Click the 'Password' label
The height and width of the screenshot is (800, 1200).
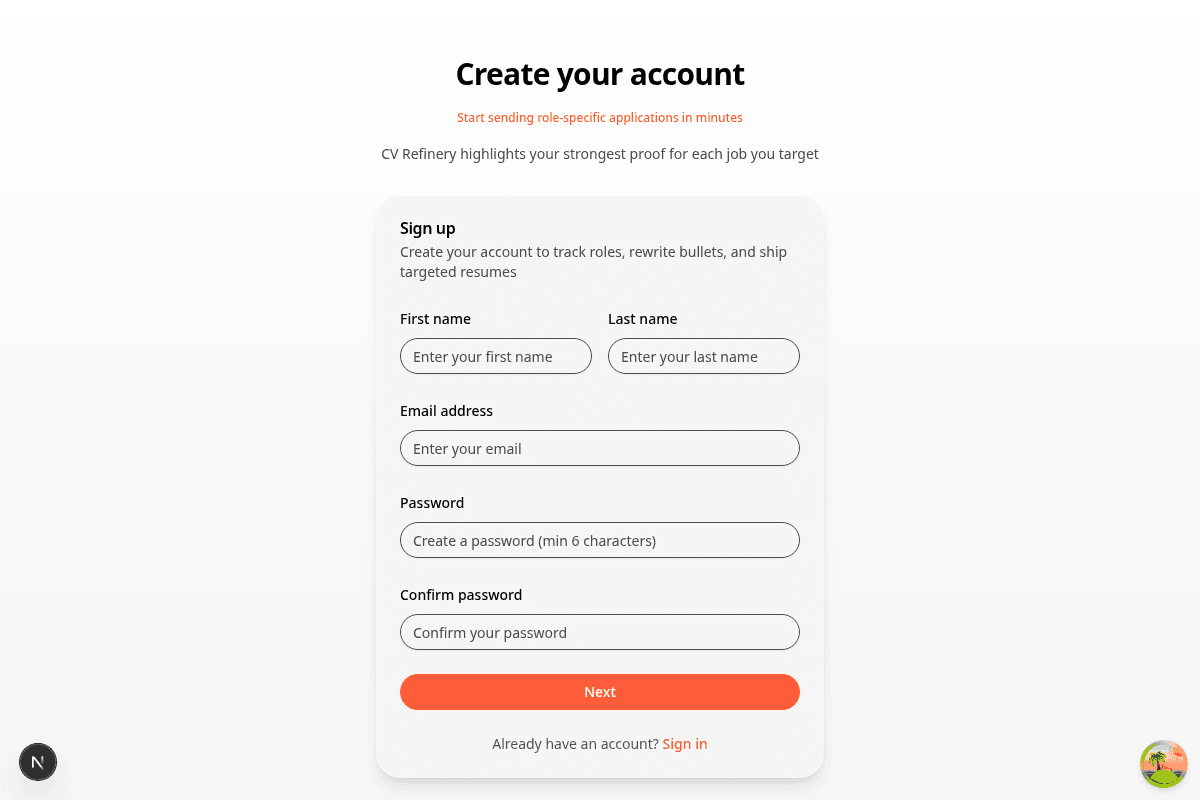(432, 503)
